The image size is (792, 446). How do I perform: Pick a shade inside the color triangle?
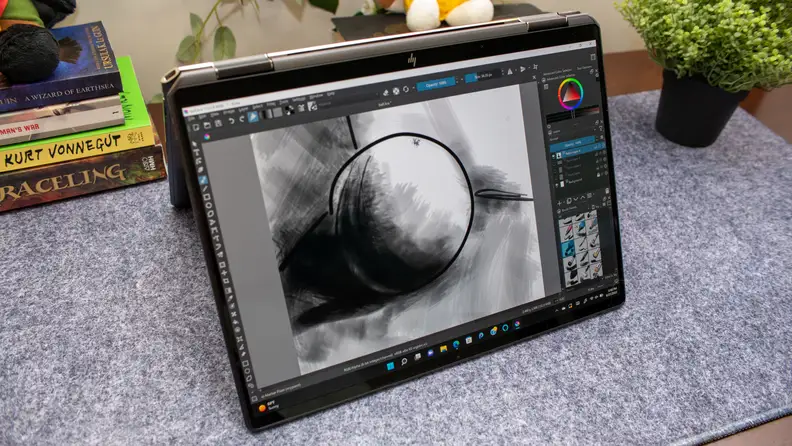point(571,95)
